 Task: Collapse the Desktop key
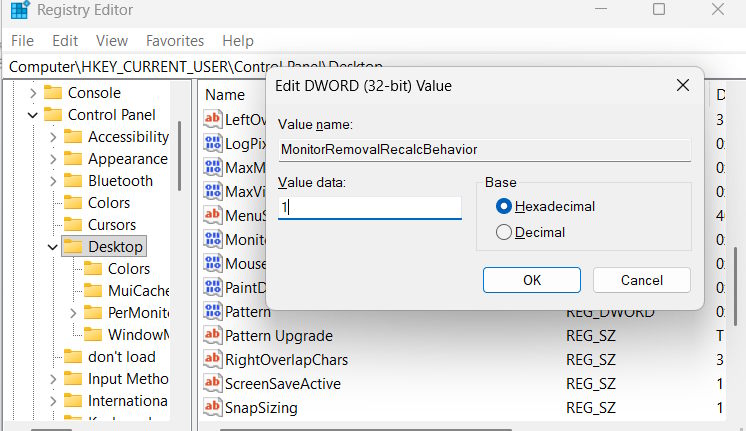click(53, 247)
